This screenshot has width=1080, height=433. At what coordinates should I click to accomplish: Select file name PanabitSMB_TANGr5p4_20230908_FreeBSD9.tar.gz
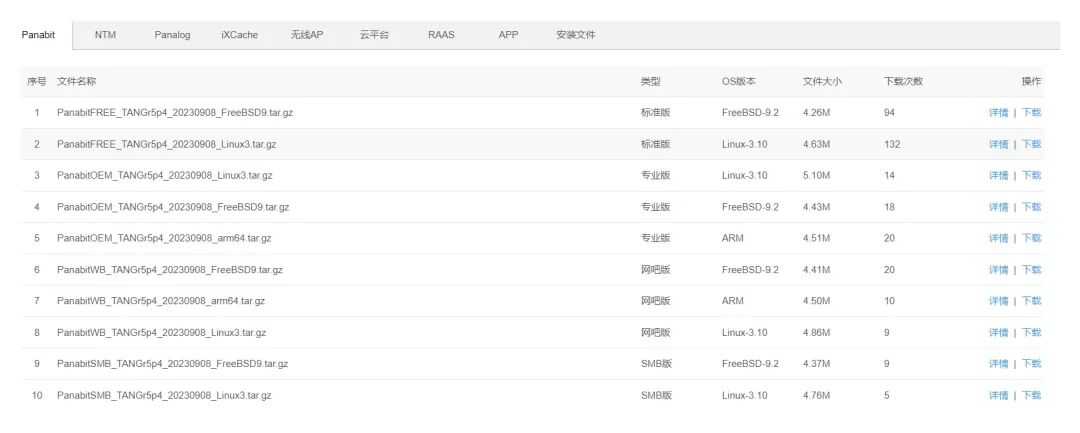point(172,363)
